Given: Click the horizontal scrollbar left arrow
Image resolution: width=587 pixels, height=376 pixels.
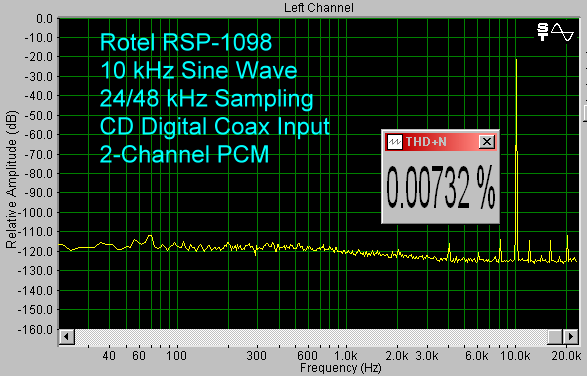Looking at the screenshot, I should coord(67,336).
